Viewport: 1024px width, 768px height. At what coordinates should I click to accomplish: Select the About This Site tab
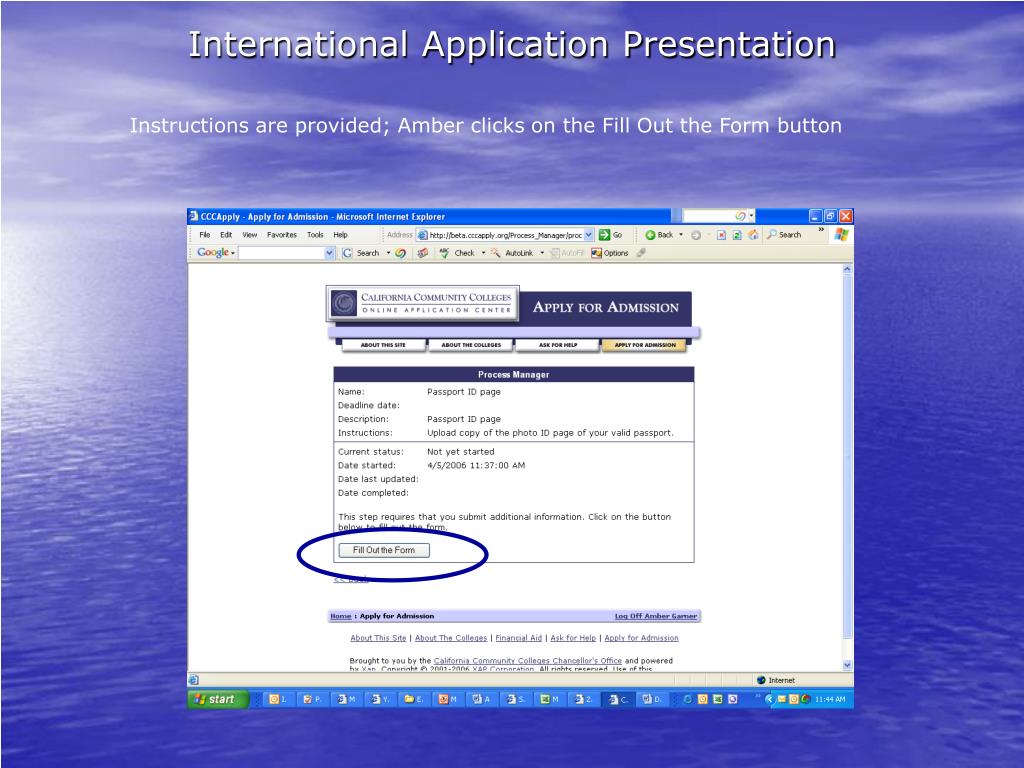pos(383,345)
